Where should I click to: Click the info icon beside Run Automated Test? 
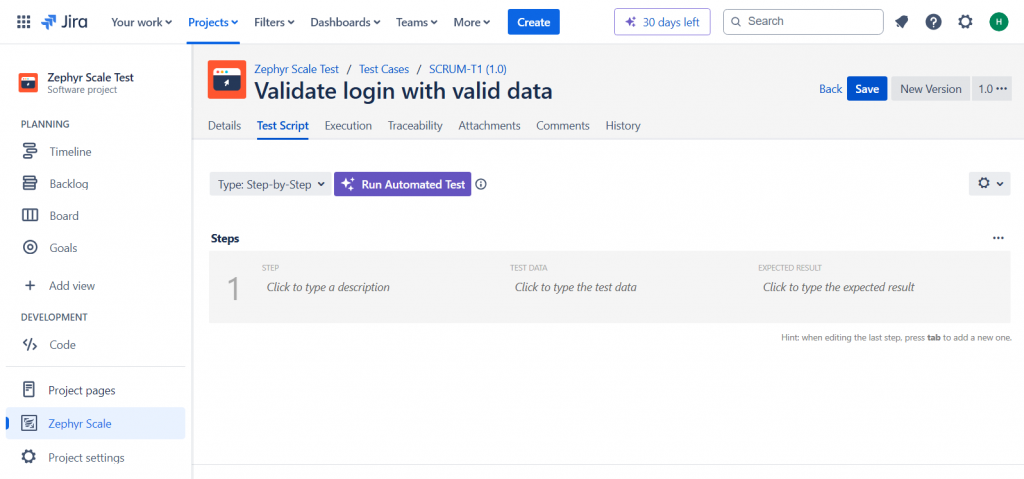(481, 184)
